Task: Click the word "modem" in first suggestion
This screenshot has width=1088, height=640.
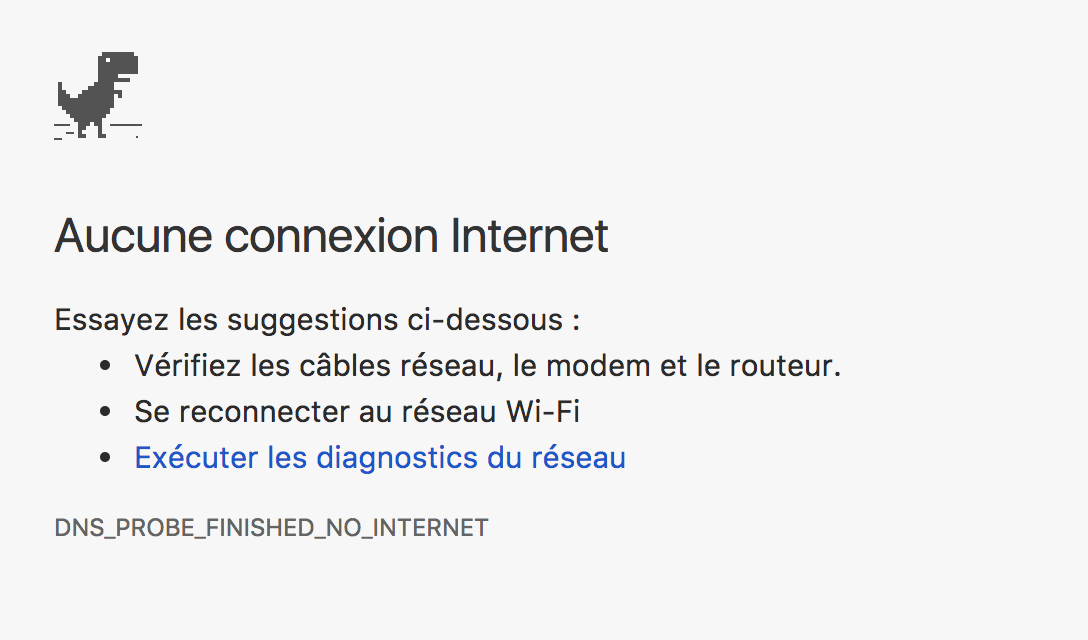Action: click(598, 366)
